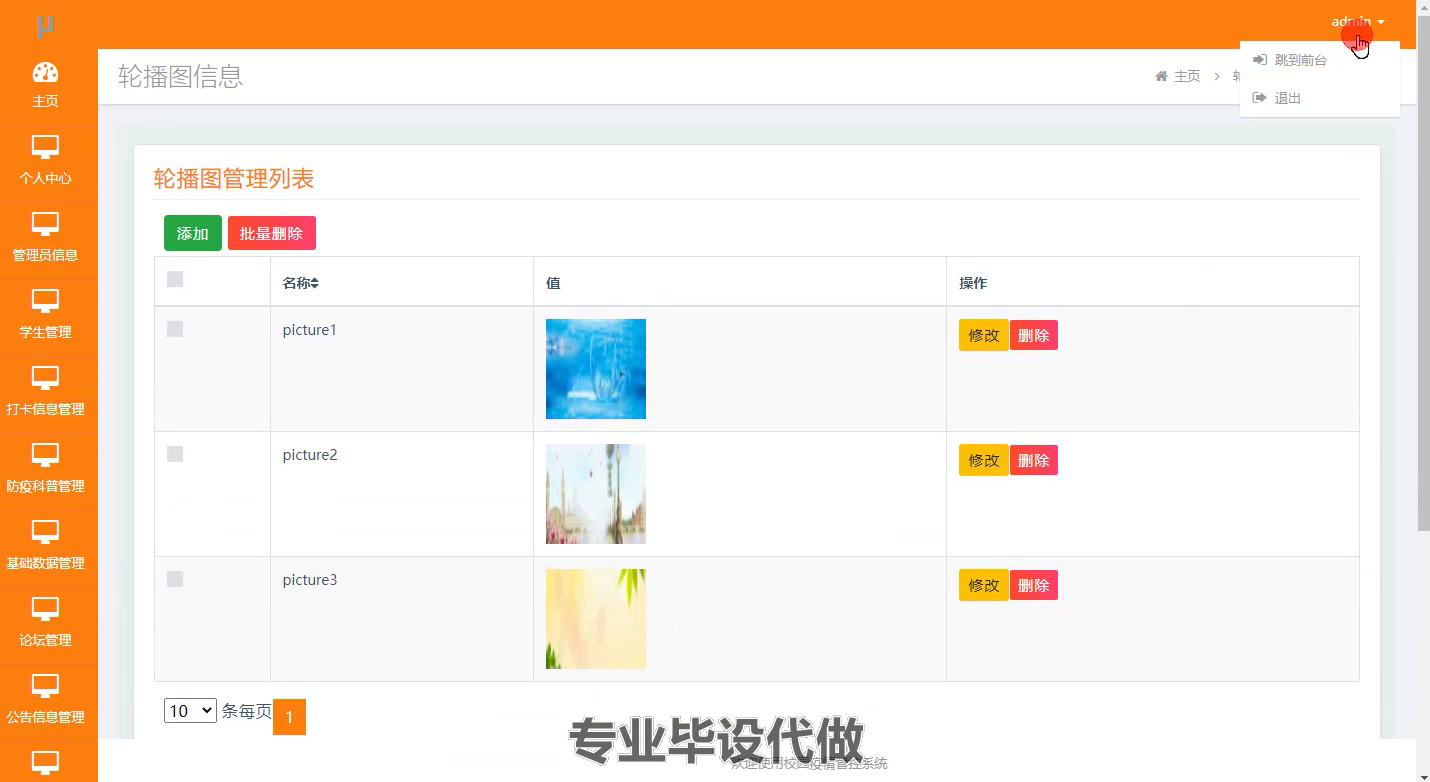1430x782 pixels.
Task: Open the picture2 thumbnail image
Action: [x=596, y=494]
